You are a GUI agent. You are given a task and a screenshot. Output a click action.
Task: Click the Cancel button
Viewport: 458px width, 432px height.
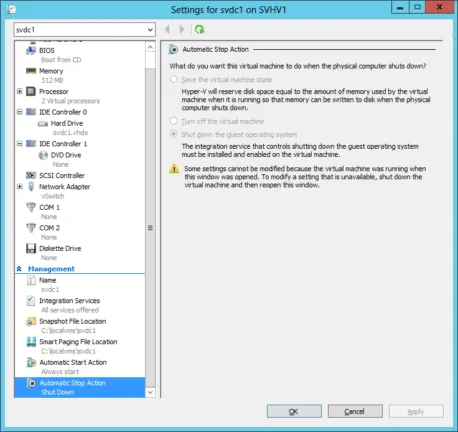point(355,411)
